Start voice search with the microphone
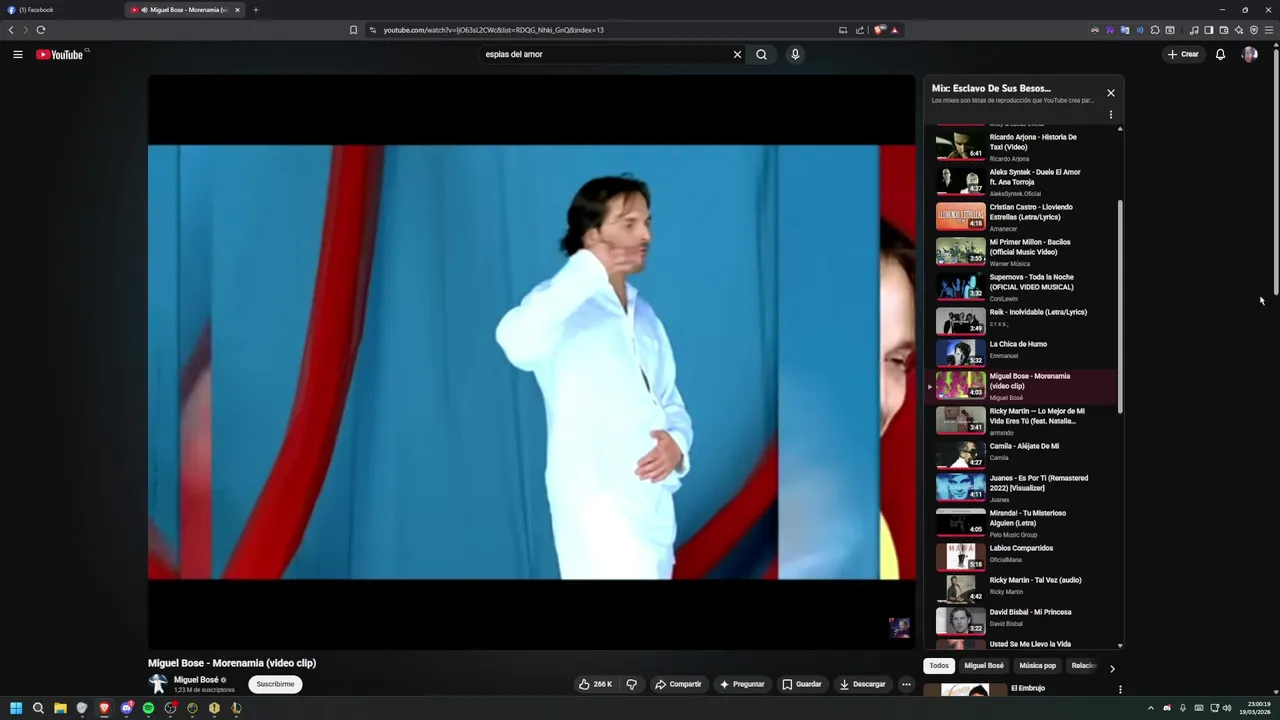 pyautogui.click(x=795, y=54)
